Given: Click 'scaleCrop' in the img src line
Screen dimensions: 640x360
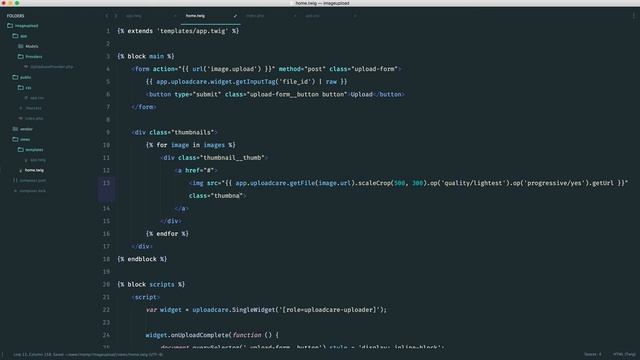Looking at the screenshot, I should click(375, 183).
